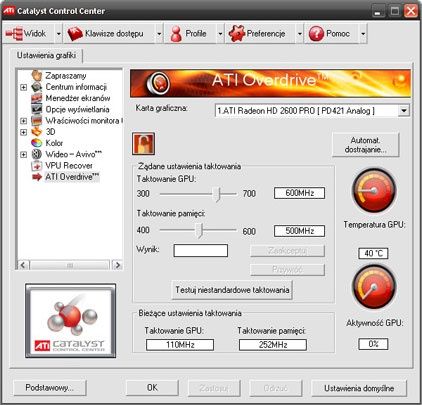Open the Karta graficzna dropdown

403,110
